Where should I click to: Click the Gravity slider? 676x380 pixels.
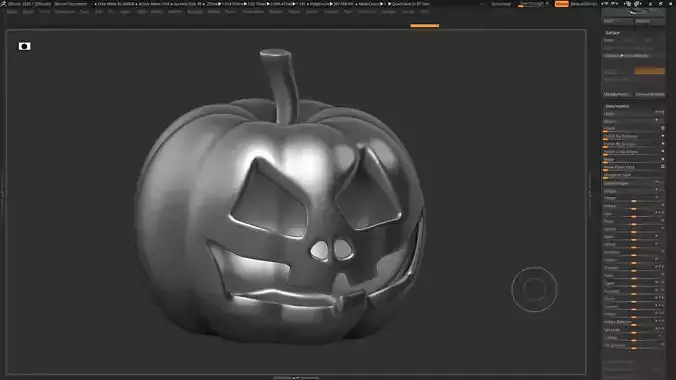coord(633,338)
